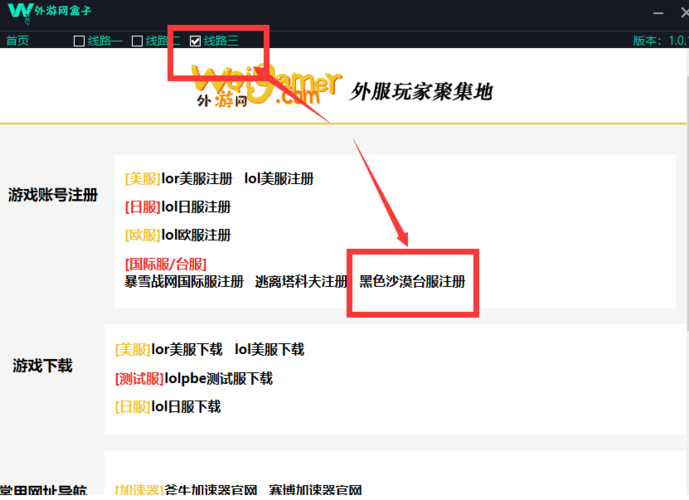Image resolution: width=689 pixels, height=500 pixels.
Task: Open lolpbe测试服下载 link
Action: tap(219, 379)
